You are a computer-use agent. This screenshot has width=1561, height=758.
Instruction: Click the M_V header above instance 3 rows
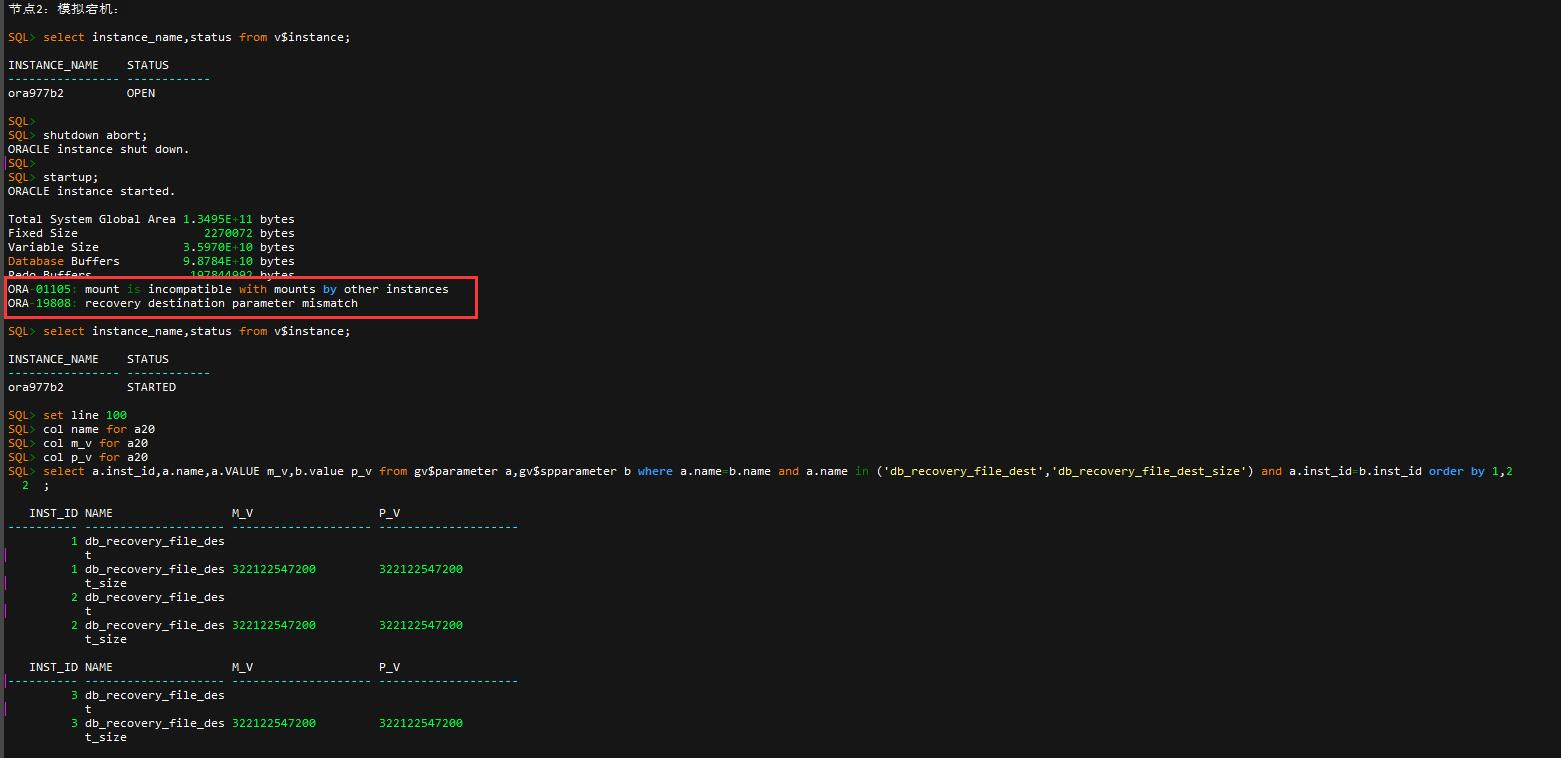[x=242, y=667]
